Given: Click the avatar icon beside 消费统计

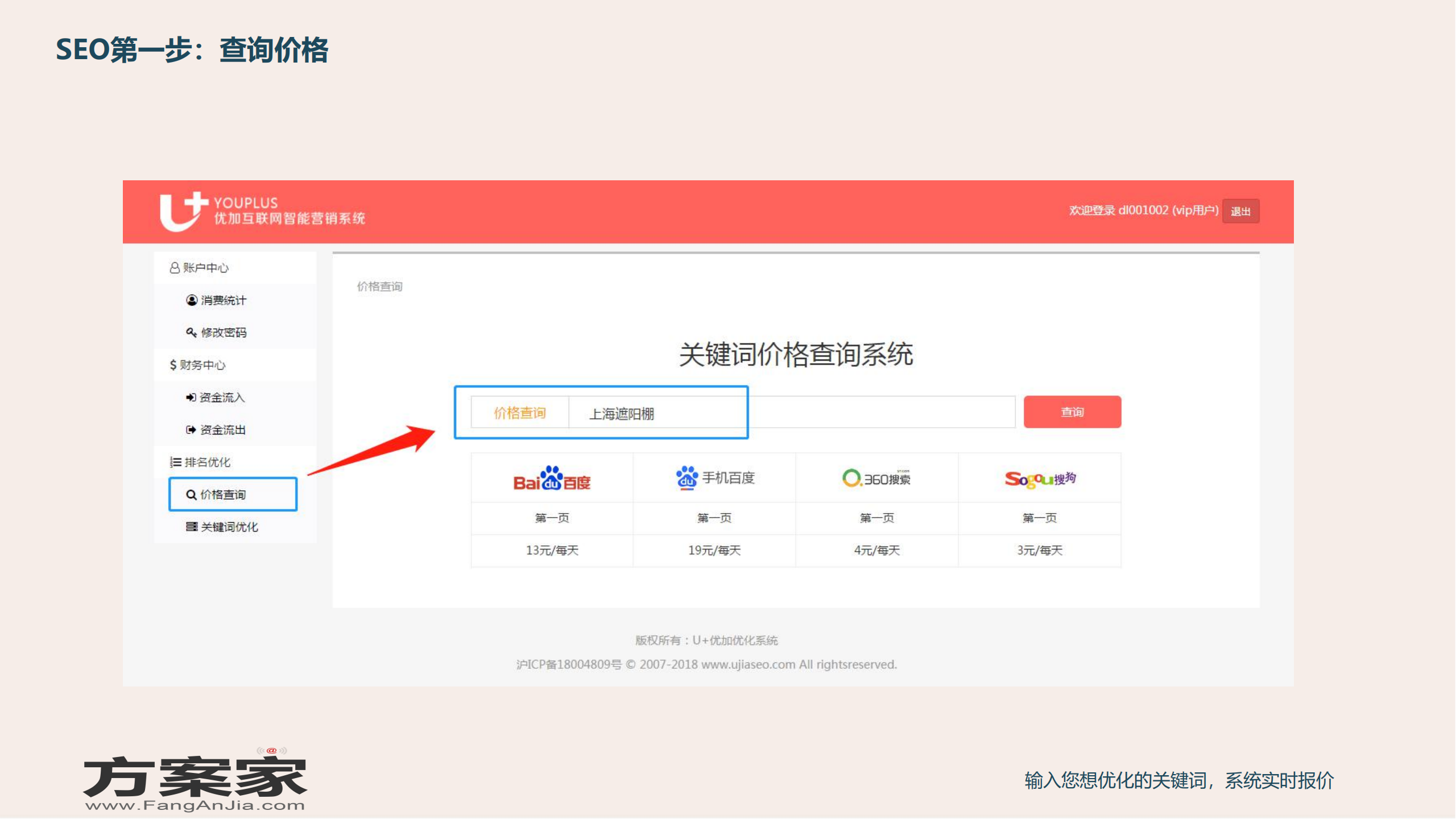Looking at the screenshot, I should (192, 300).
